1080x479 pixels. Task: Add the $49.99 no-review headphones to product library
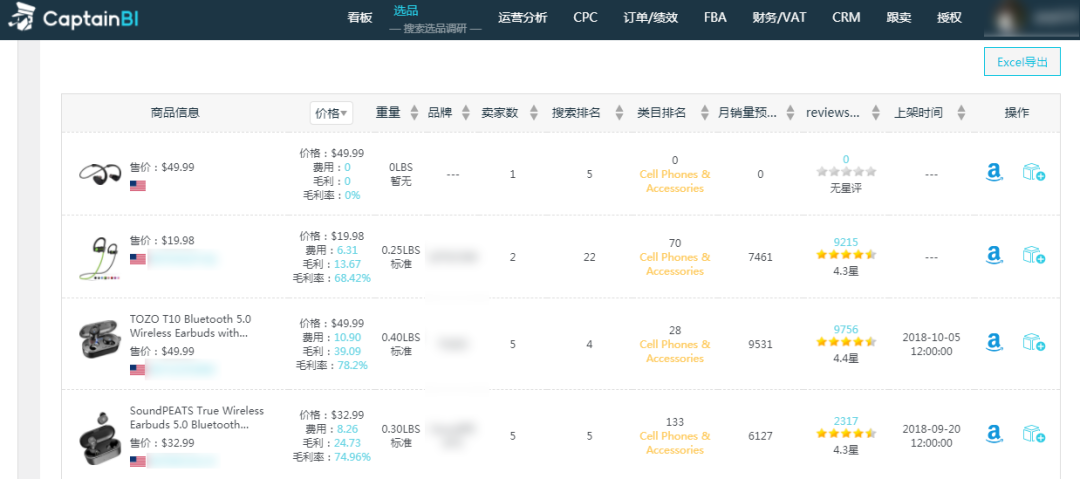[1033, 173]
